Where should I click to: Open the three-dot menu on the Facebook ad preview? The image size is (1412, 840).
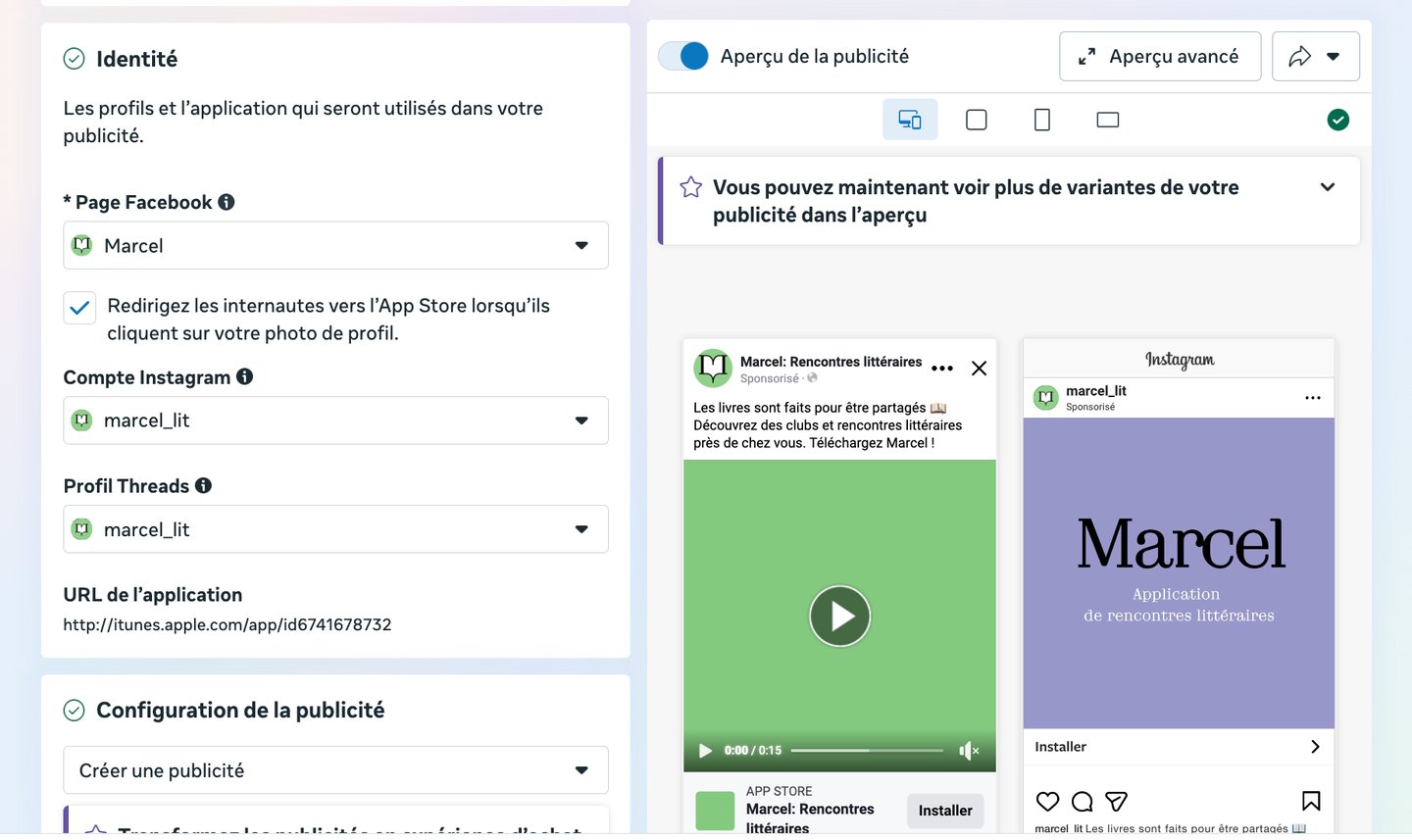(942, 369)
